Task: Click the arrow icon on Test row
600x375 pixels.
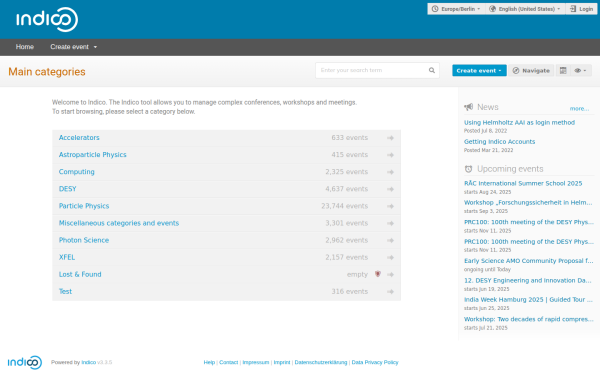Action: 390,292
